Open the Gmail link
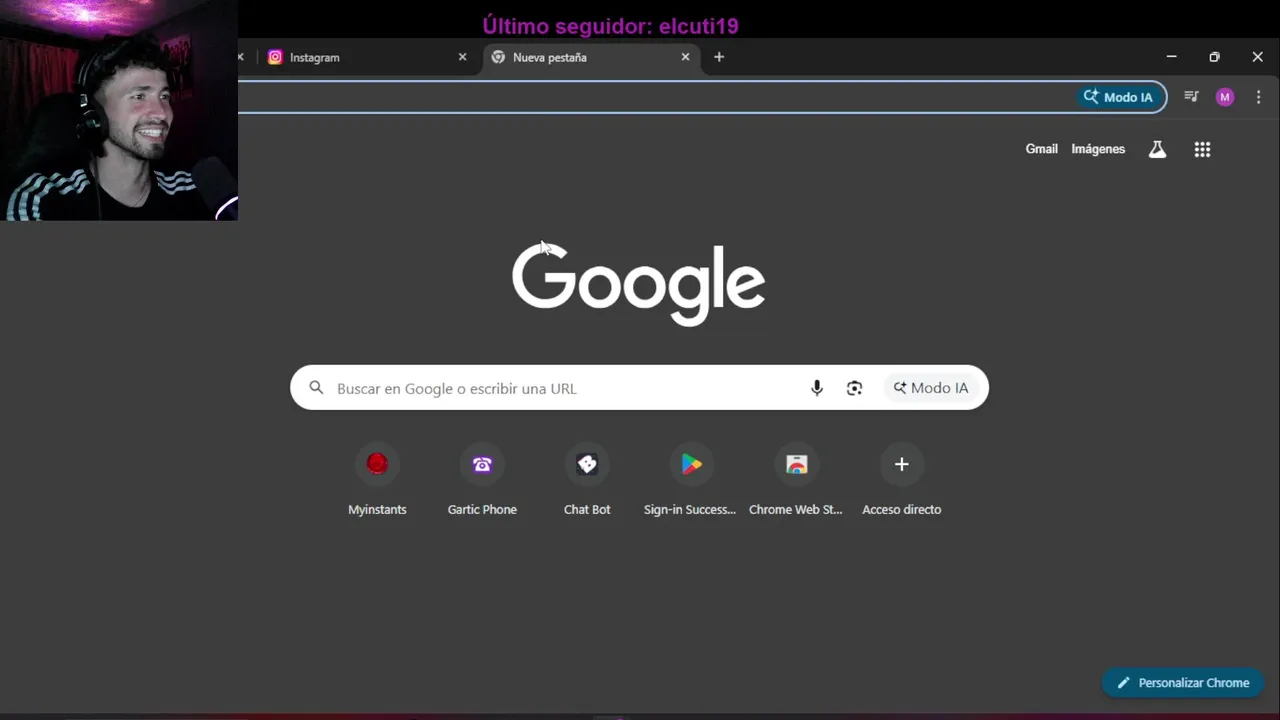The width and height of the screenshot is (1280, 720). [x=1041, y=149]
